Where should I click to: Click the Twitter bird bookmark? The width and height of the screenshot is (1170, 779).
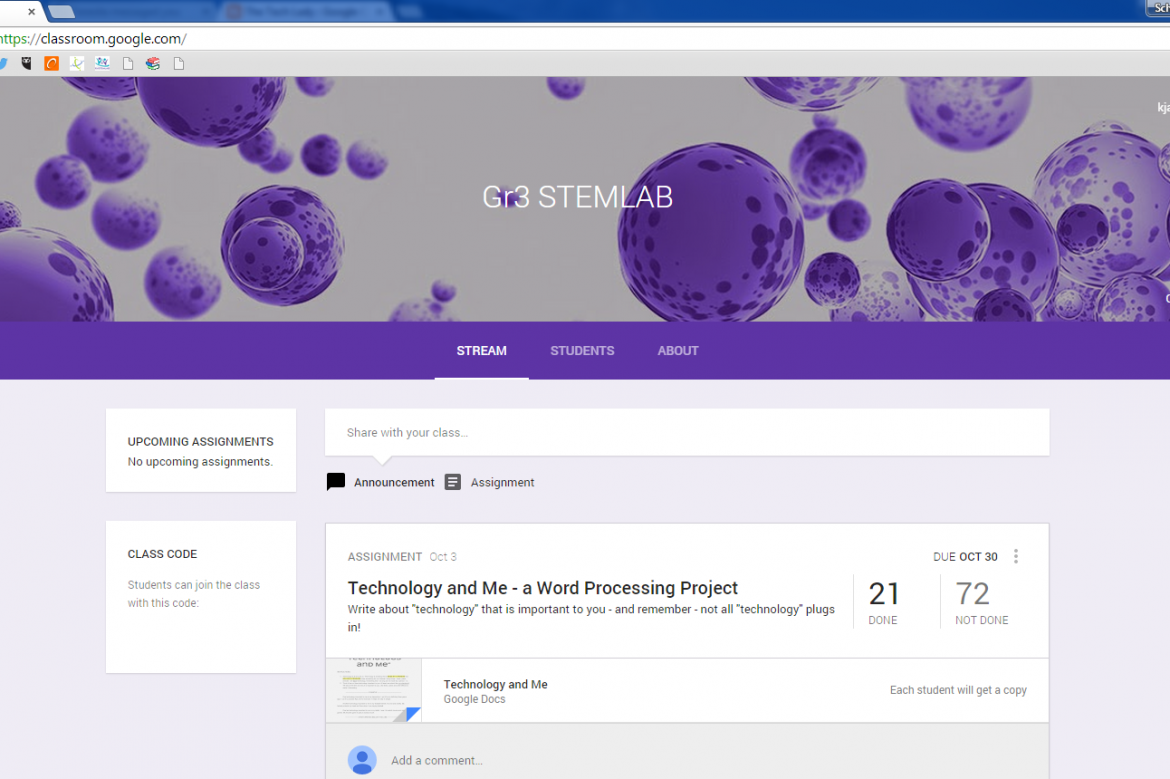pos(3,63)
